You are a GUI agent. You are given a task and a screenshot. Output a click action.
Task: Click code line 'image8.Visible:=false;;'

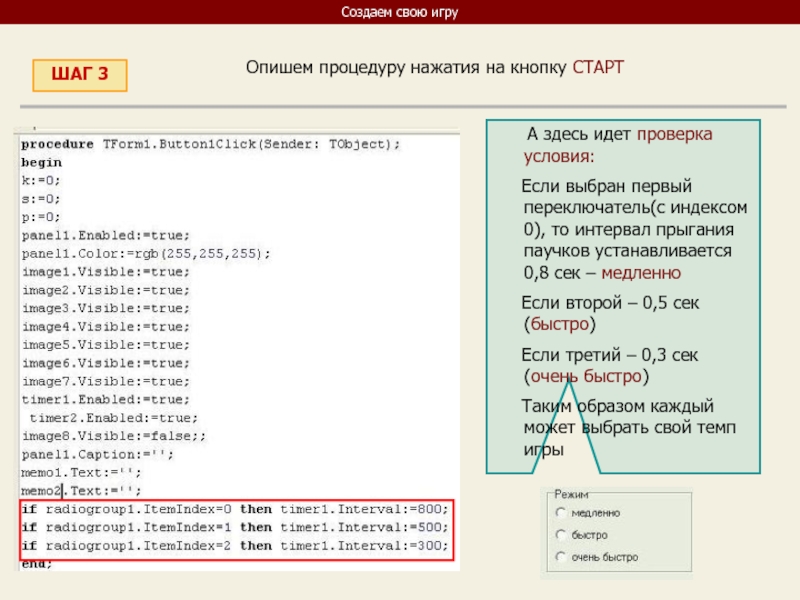point(114,436)
